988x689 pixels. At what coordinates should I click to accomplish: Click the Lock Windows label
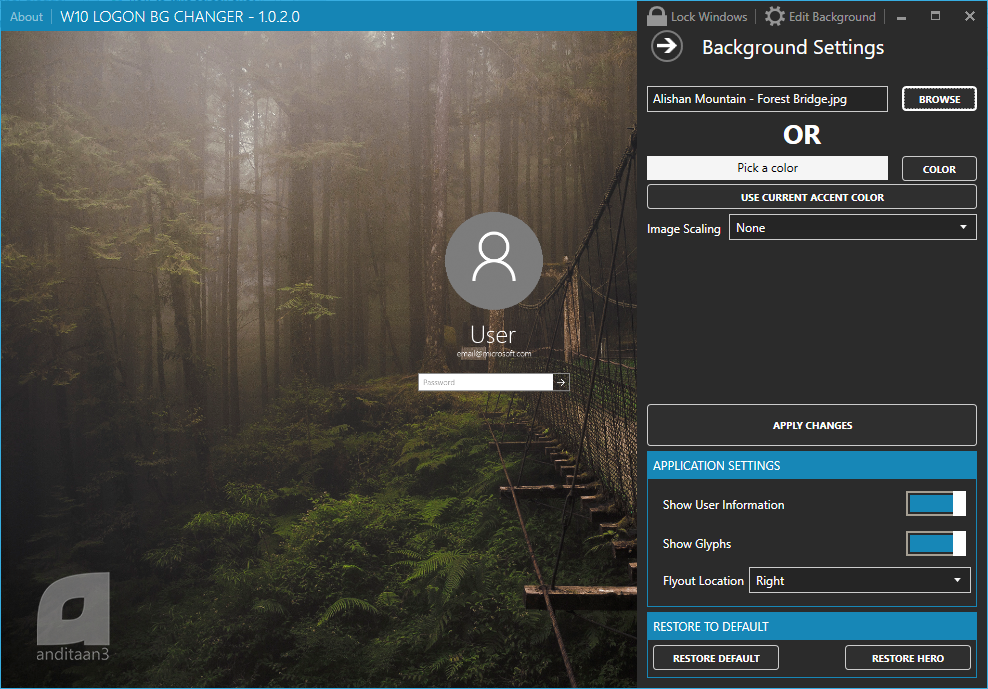click(x=709, y=17)
